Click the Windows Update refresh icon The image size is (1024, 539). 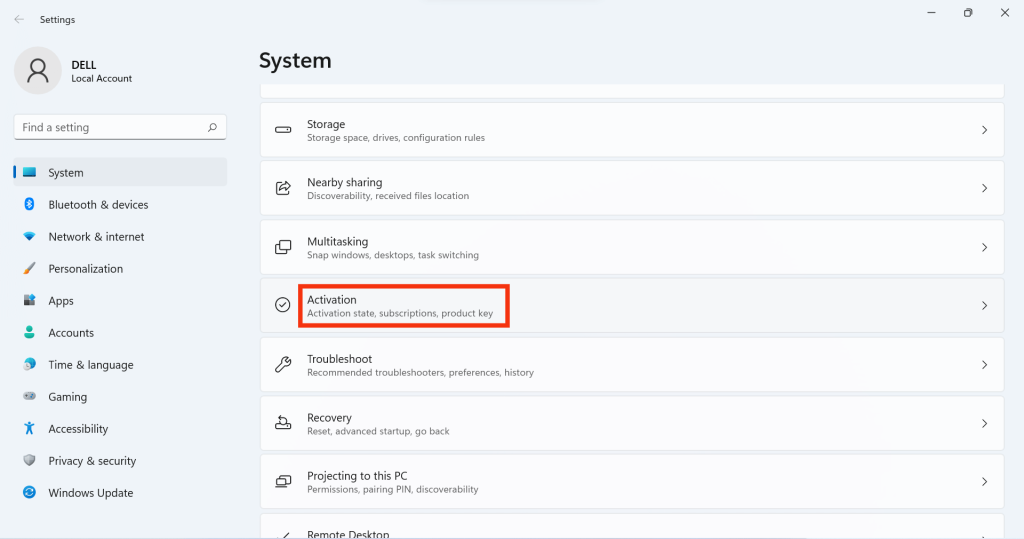29,493
